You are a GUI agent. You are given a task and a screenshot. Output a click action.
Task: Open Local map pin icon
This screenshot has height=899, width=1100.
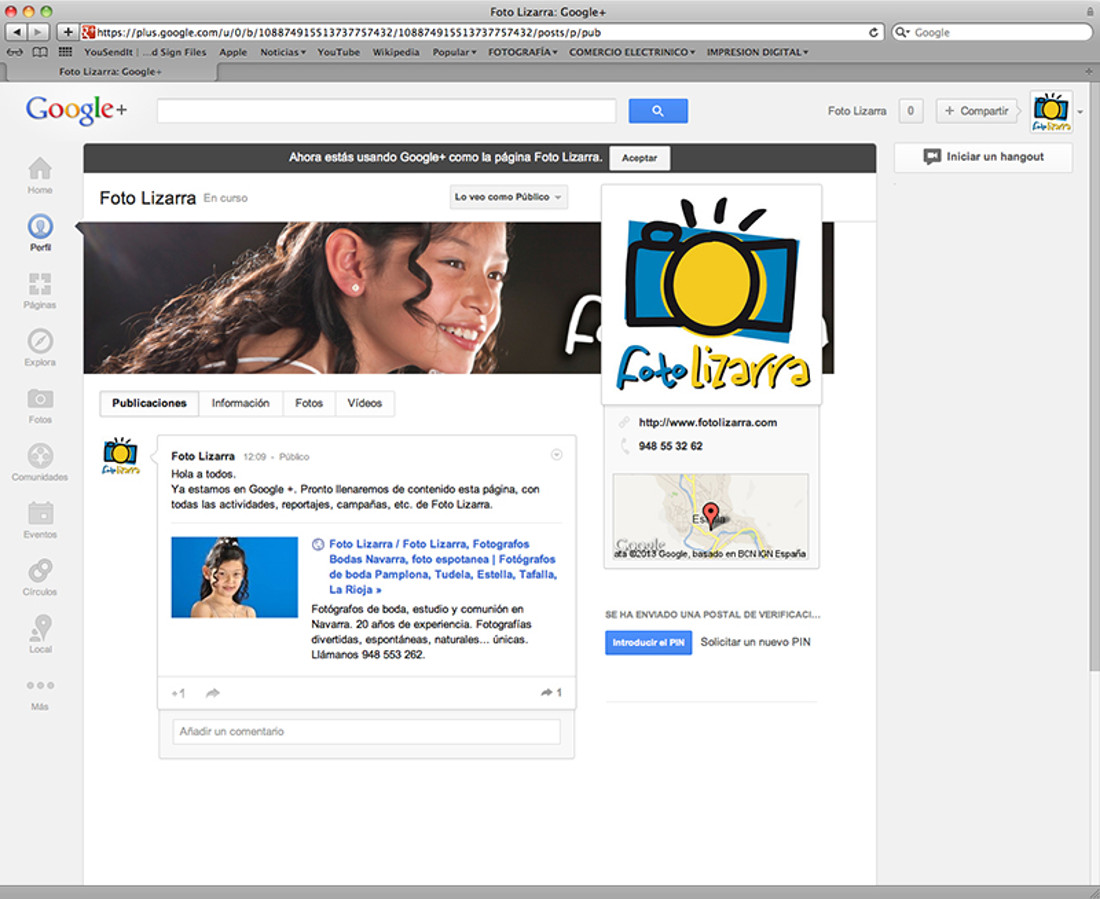pos(40,628)
